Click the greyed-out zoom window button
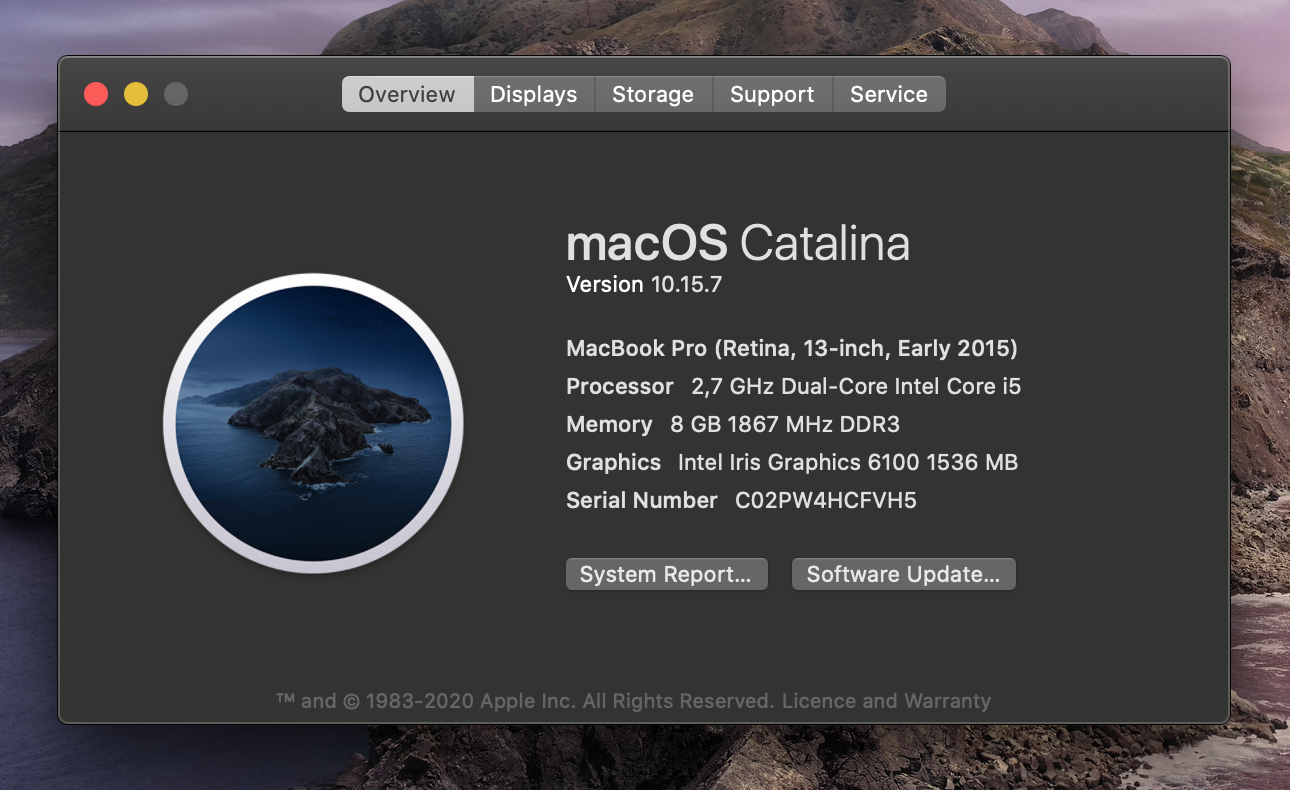 point(176,94)
